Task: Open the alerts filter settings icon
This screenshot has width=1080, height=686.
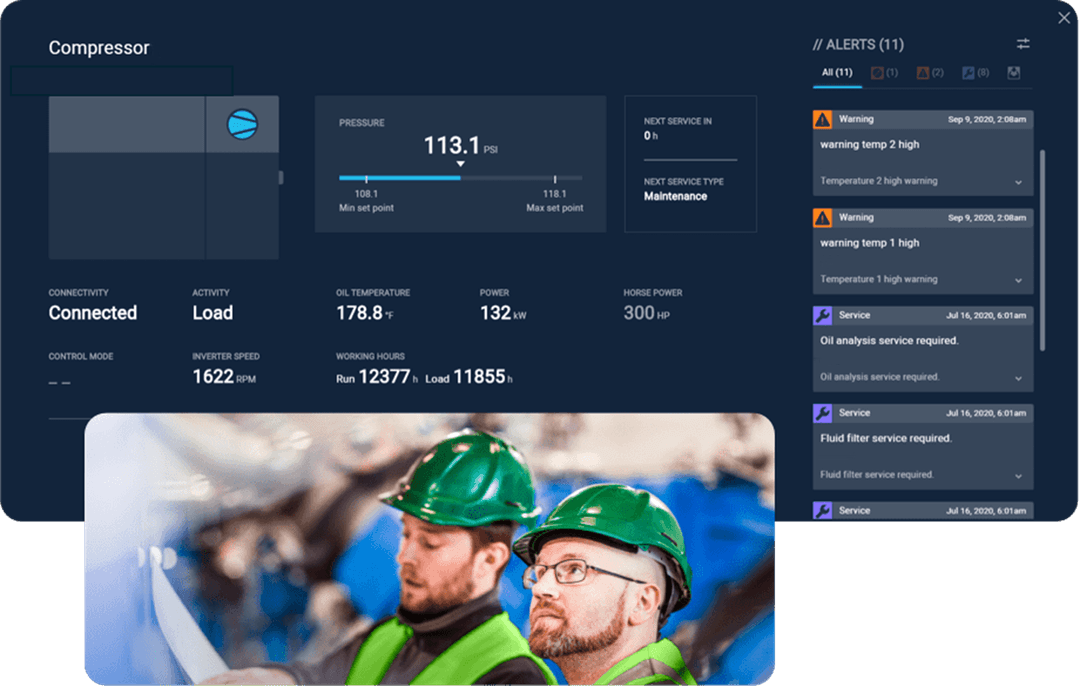Action: (1023, 44)
